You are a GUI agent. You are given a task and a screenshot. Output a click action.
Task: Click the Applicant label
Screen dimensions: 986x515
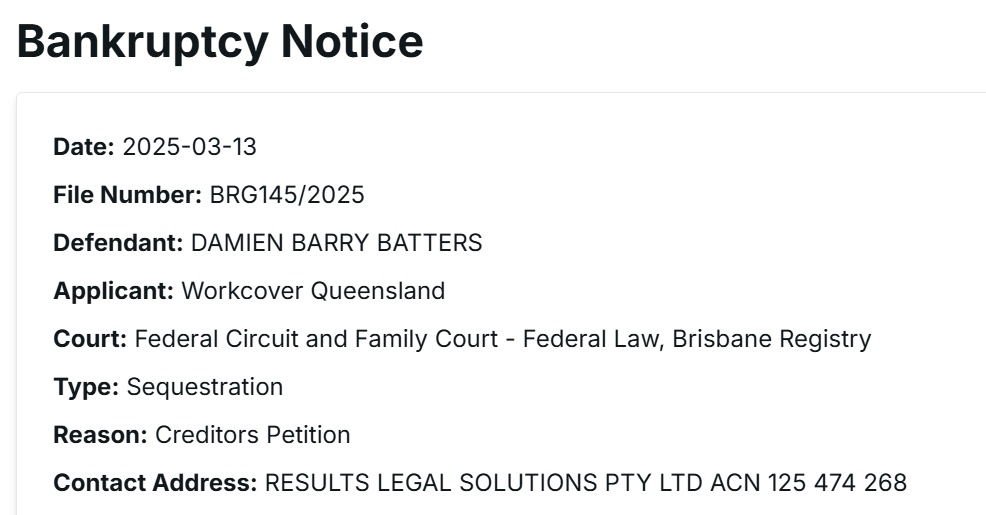[114, 291]
